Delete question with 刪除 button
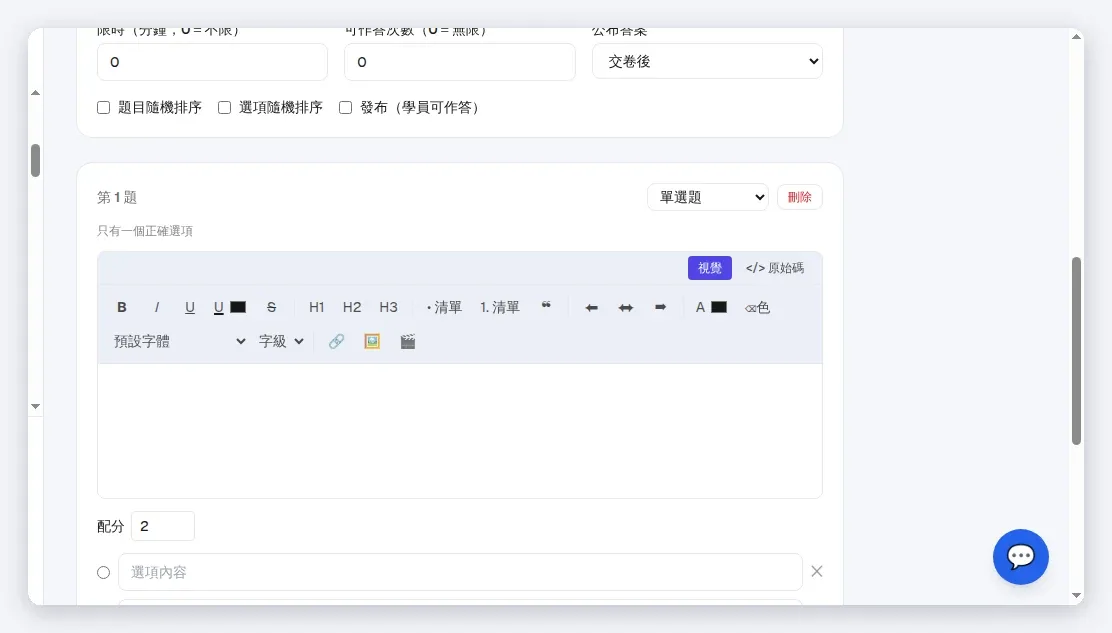 coord(799,197)
